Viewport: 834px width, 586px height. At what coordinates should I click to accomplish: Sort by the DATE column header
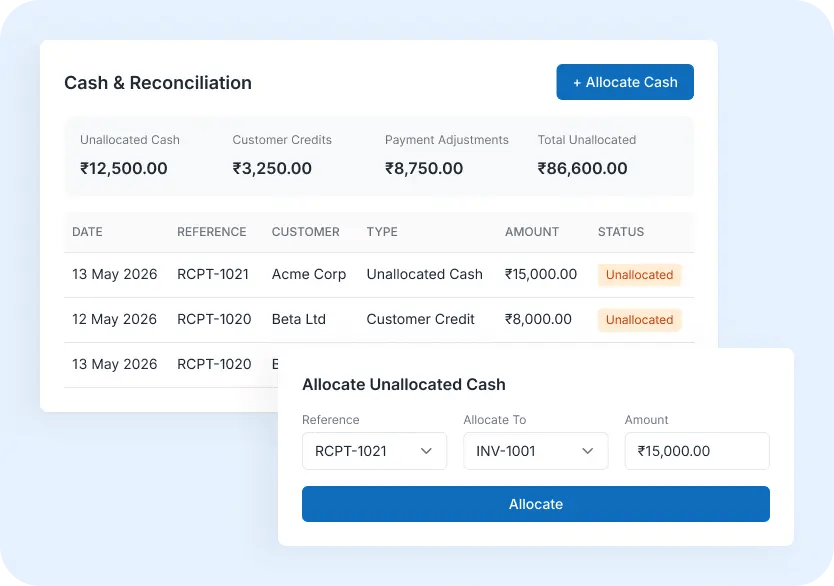pos(87,232)
